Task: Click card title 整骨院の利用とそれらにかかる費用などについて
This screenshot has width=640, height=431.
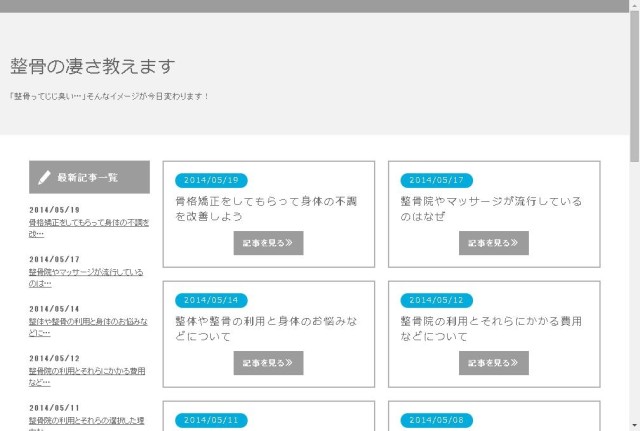Action: [491, 329]
